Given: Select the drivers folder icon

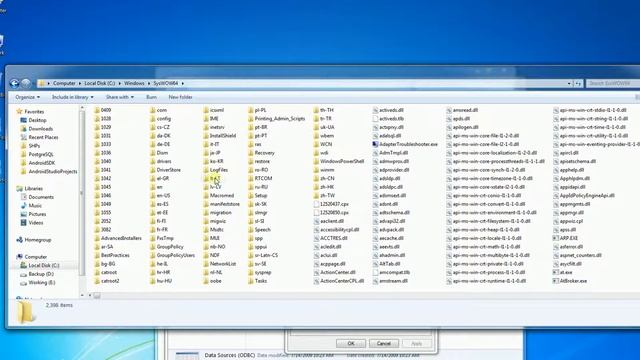Looking at the screenshot, I should (153, 161).
